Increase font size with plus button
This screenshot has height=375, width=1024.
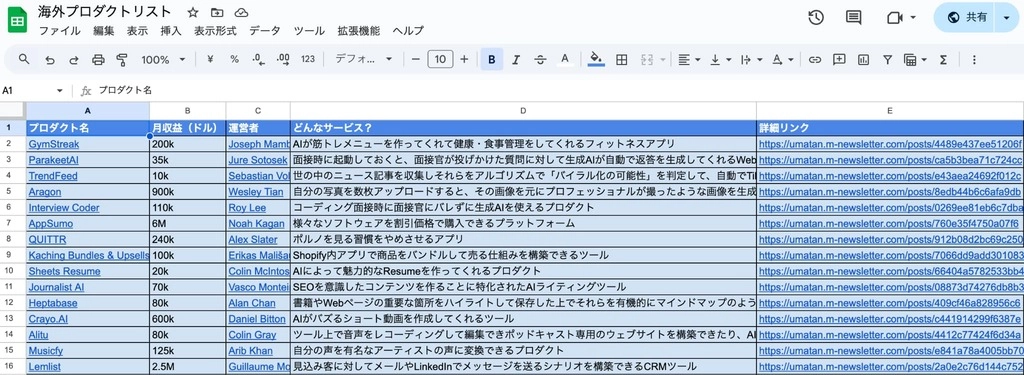(x=464, y=59)
